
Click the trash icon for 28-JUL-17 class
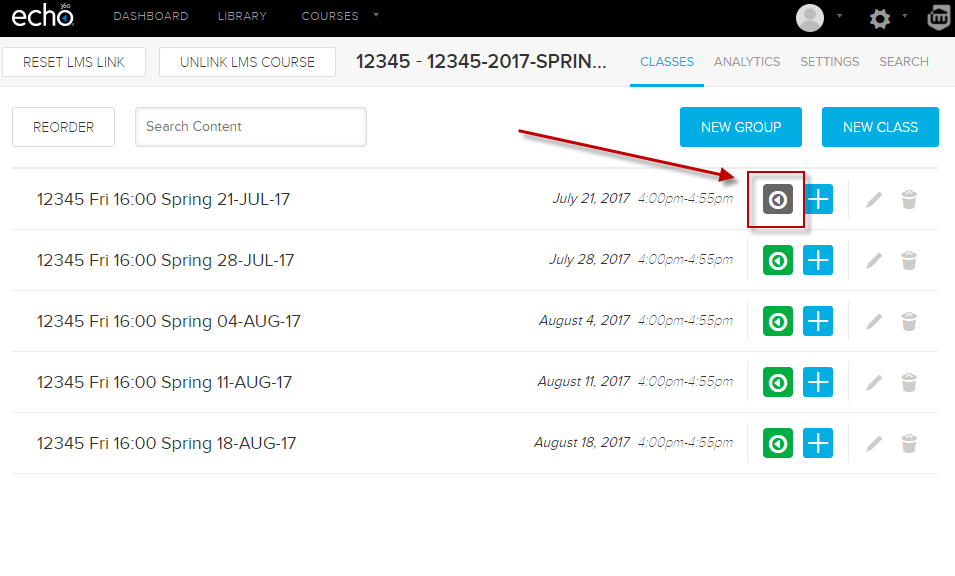click(x=908, y=261)
